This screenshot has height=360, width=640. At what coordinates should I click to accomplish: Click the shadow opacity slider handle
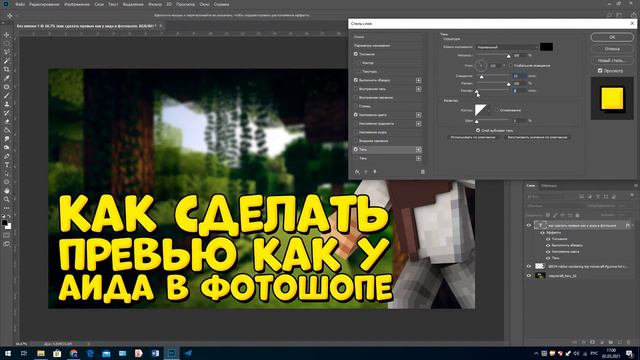coord(509,56)
